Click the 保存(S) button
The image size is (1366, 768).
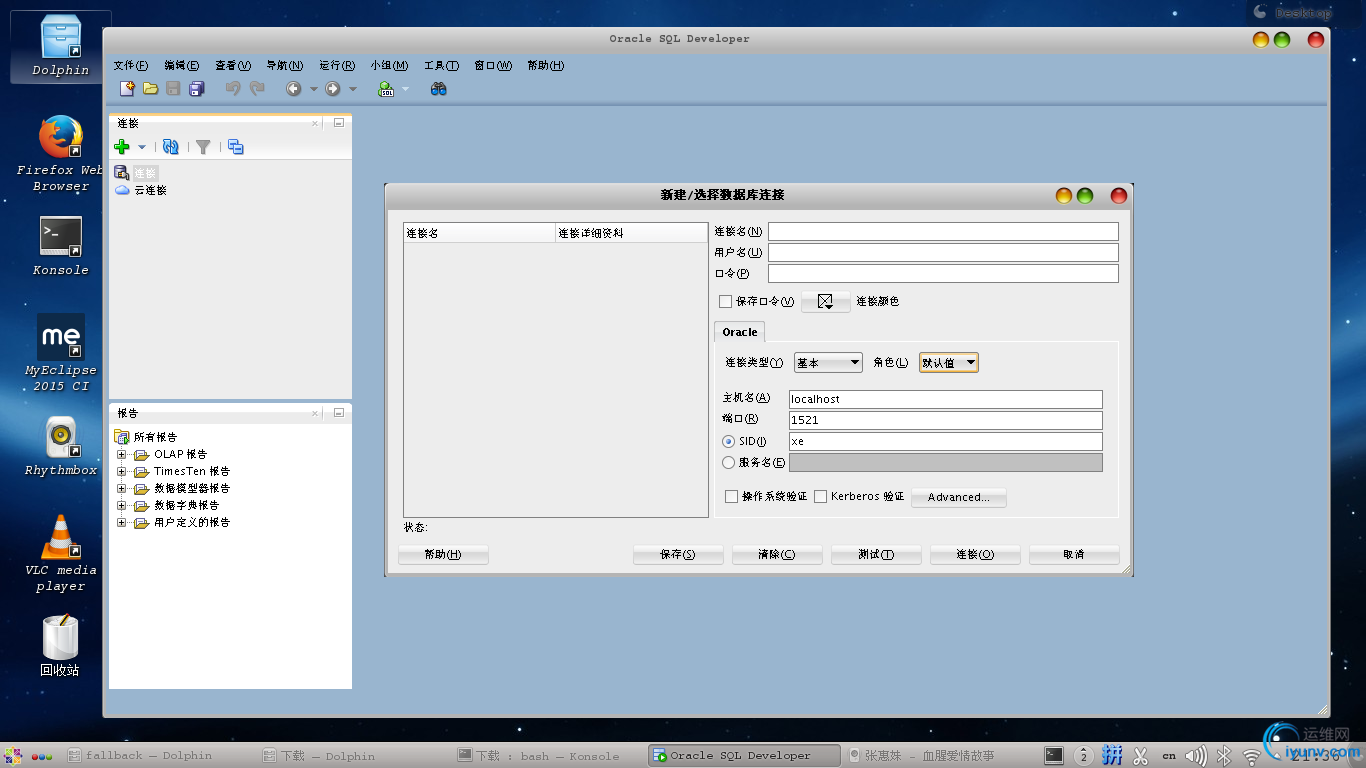(678, 554)
